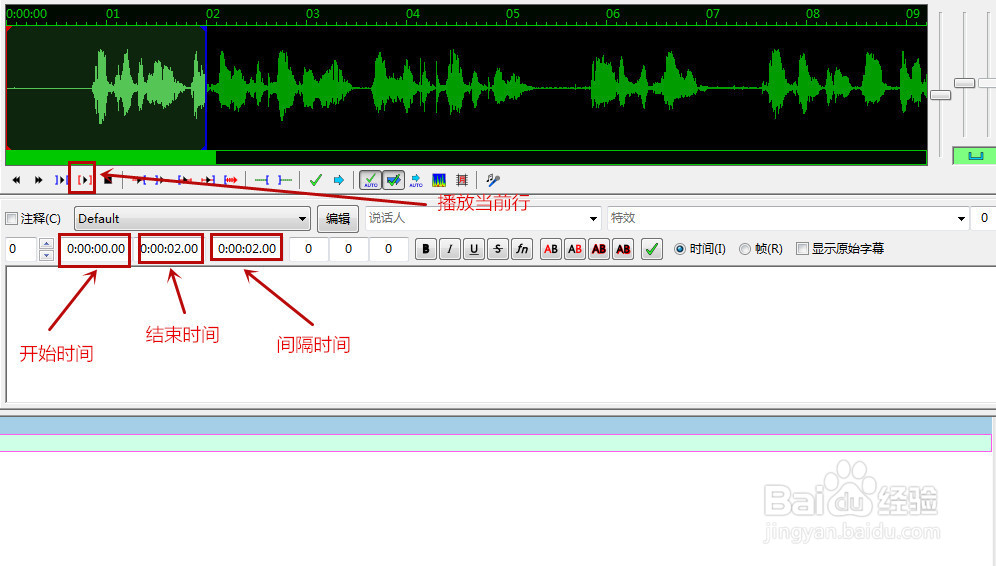Click the left margin field
This screenshot has height=566, width=996.
coord(308,249)
